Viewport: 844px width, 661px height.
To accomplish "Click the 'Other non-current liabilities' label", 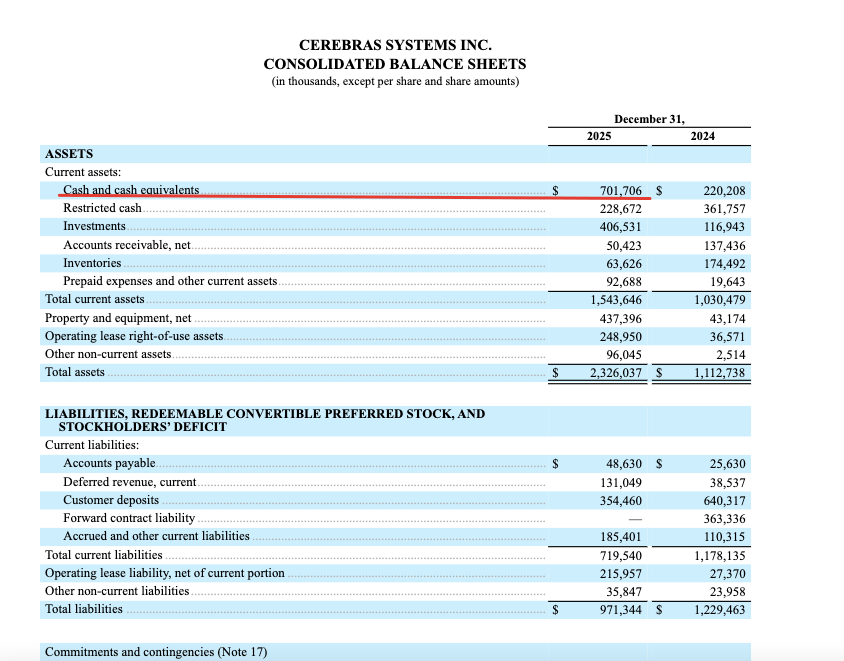I will (x=117, y=591).
